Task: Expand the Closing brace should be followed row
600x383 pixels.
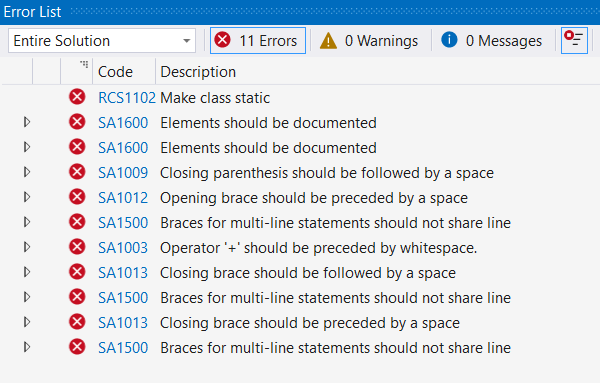Action: (x=27, y=272)
